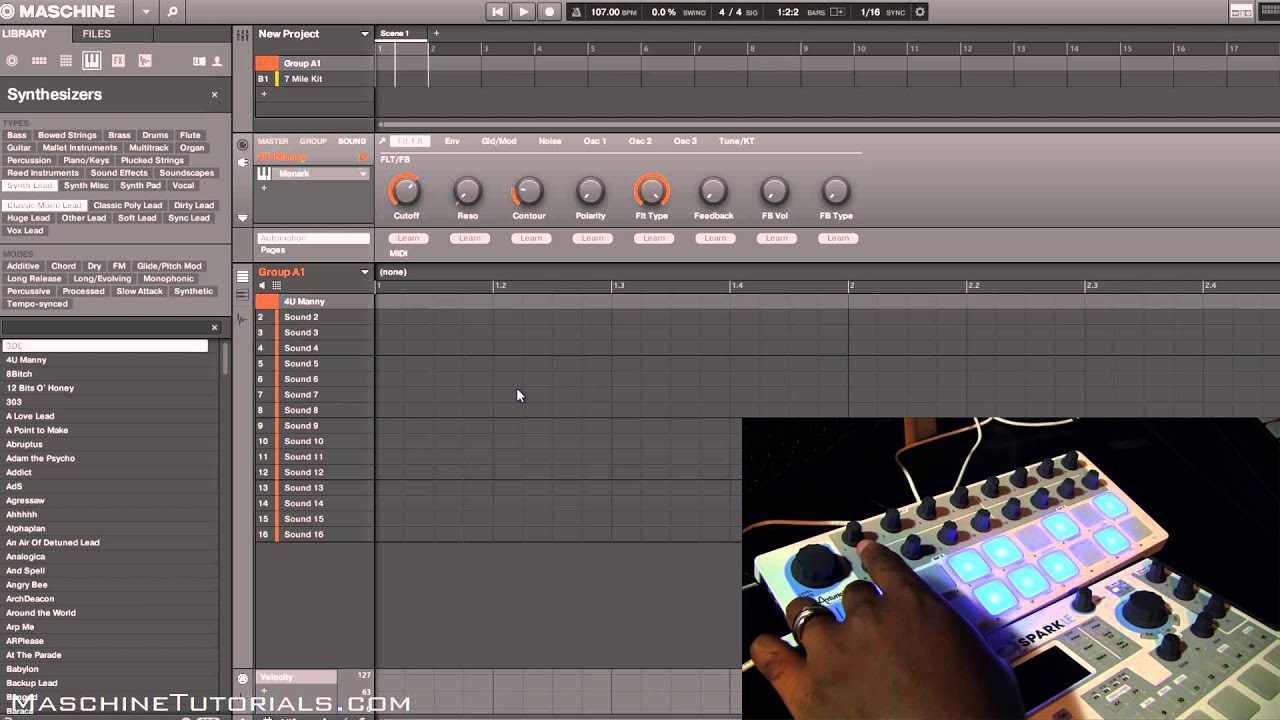Toggle the audition speaker icon
The width and height of the screenshot is (1280, 720).
tap(263, 286)
